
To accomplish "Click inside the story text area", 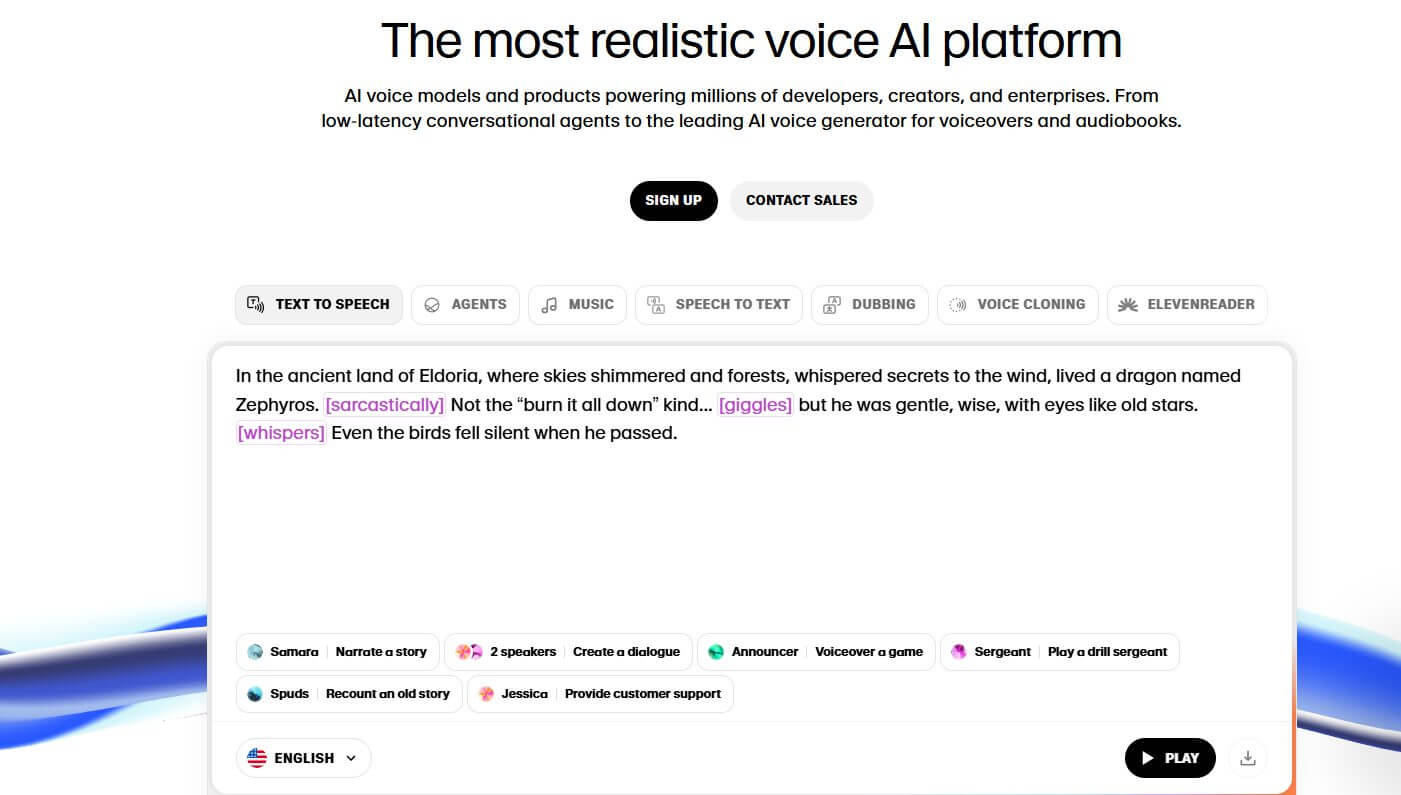I will (x=750, y=530).
